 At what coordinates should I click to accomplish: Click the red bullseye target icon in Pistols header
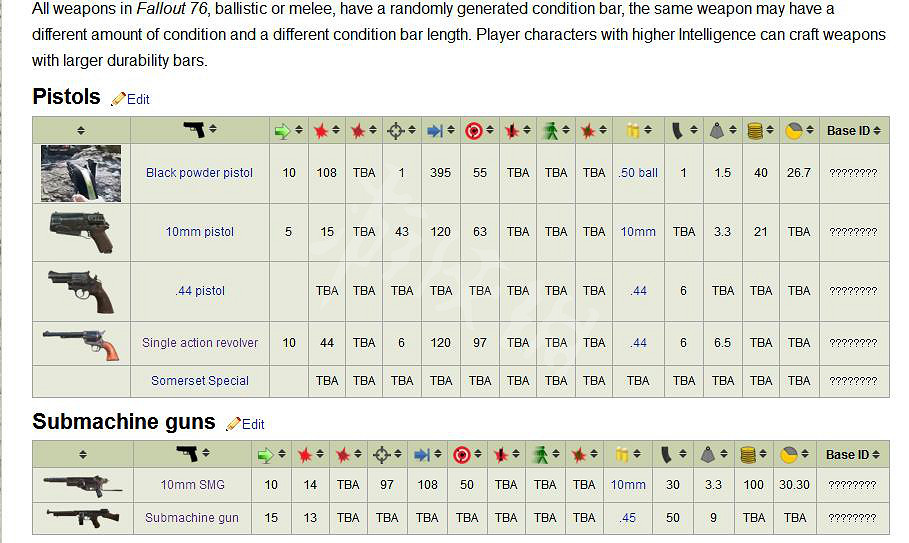tap(474, 130)
